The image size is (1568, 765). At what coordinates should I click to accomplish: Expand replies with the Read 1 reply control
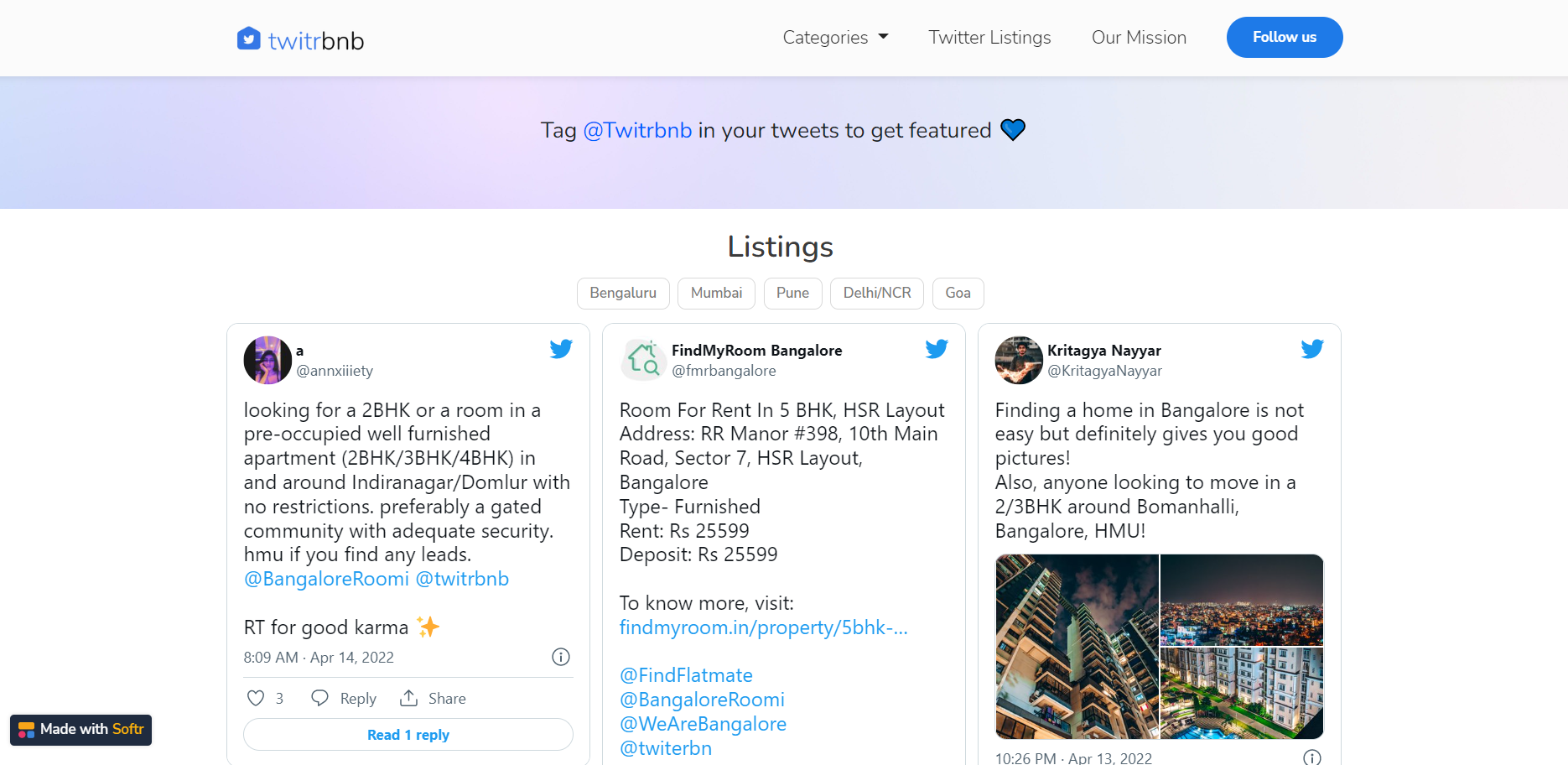click(x=408, y=734)
